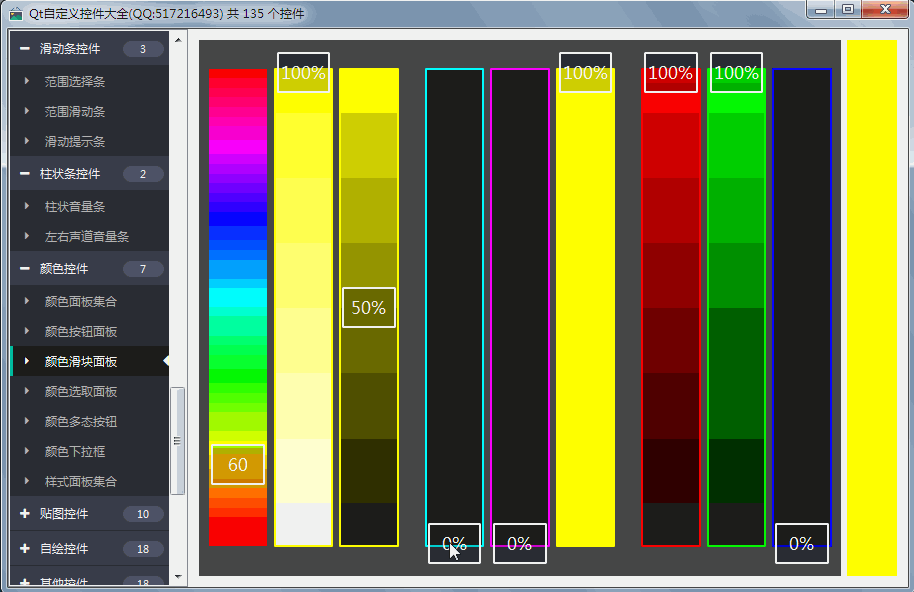
Task: Click the arrow icon beside 样式面板集合
Action: coord(28,482)
